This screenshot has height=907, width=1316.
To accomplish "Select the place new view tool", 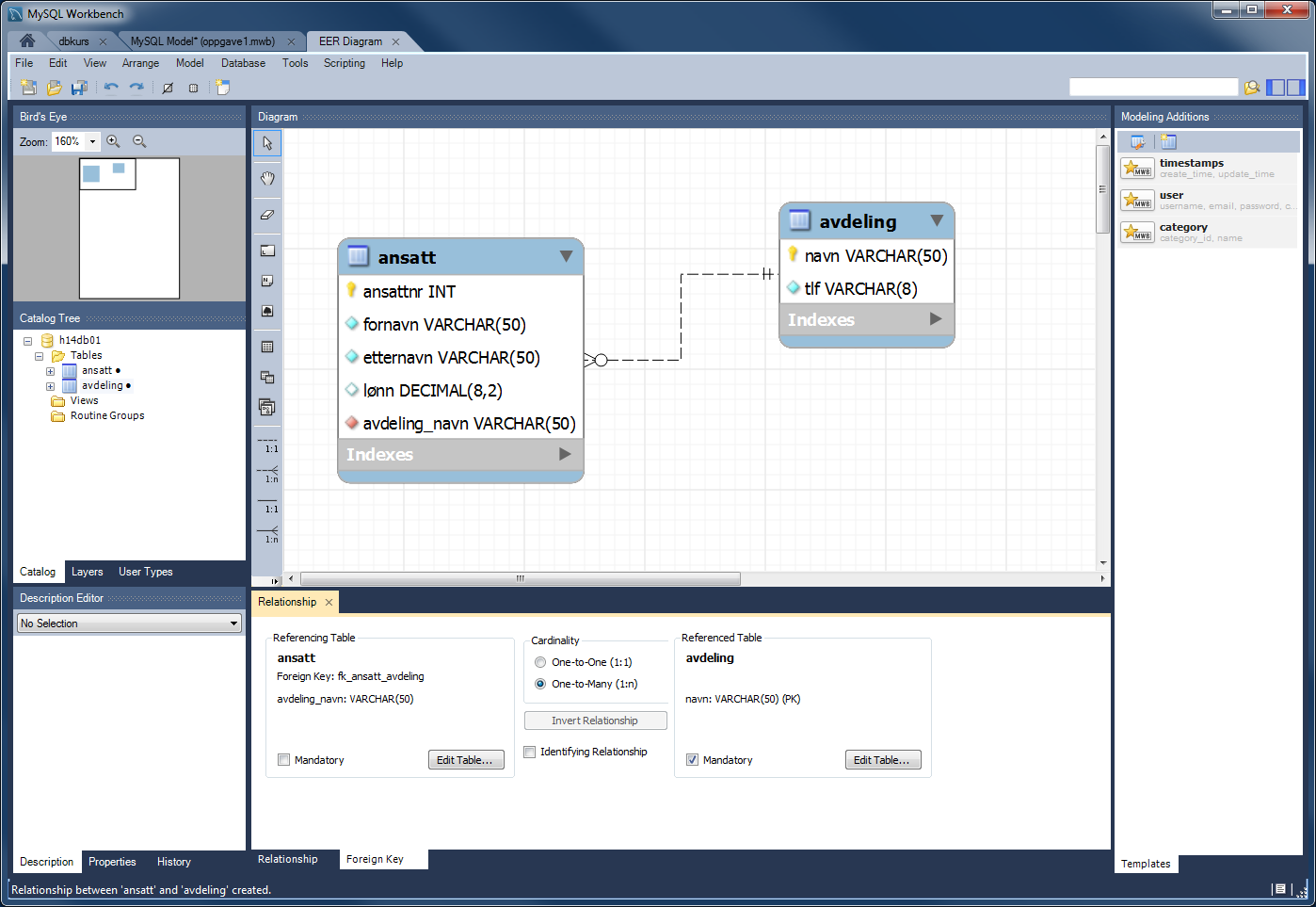I will (x=267, y=377).
